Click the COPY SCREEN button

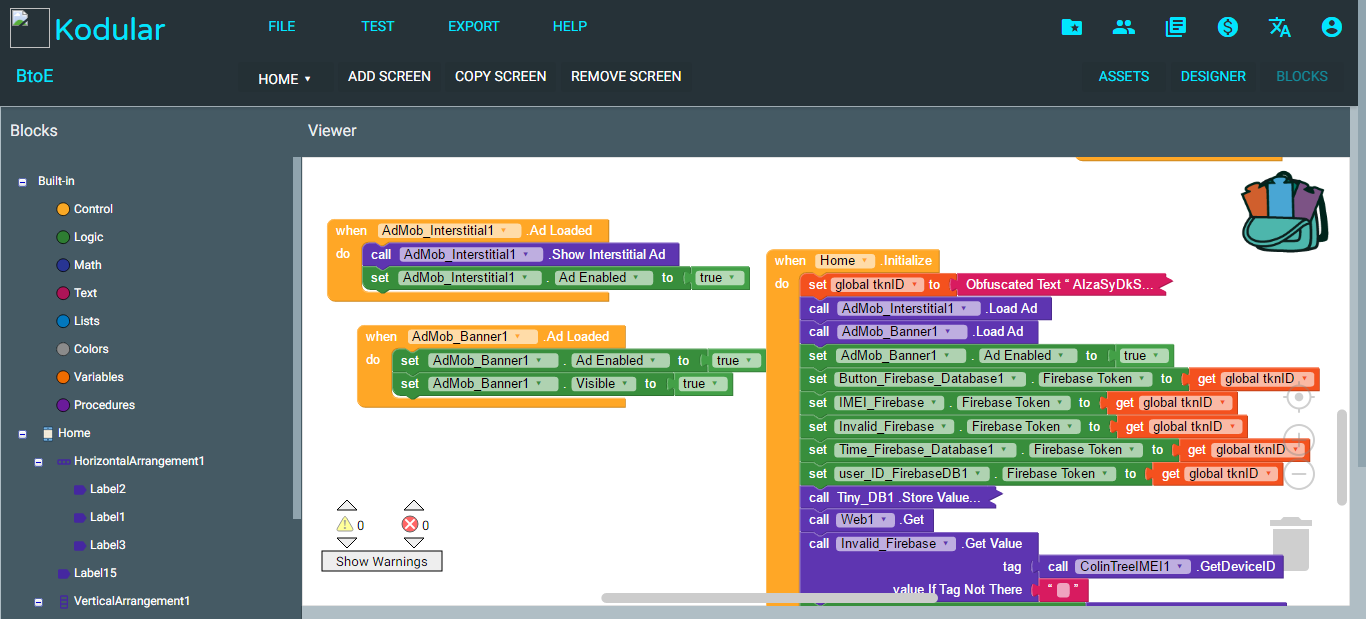pyautogui.click(x=501, y=76)
